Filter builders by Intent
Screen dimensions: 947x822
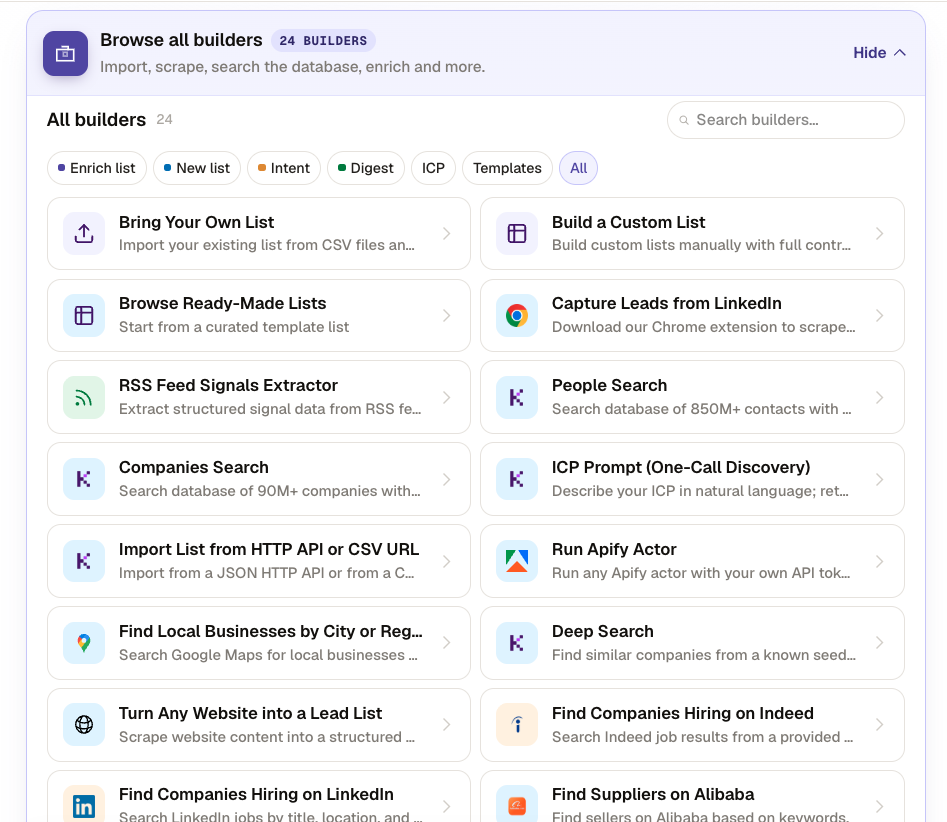pos(284,168)
